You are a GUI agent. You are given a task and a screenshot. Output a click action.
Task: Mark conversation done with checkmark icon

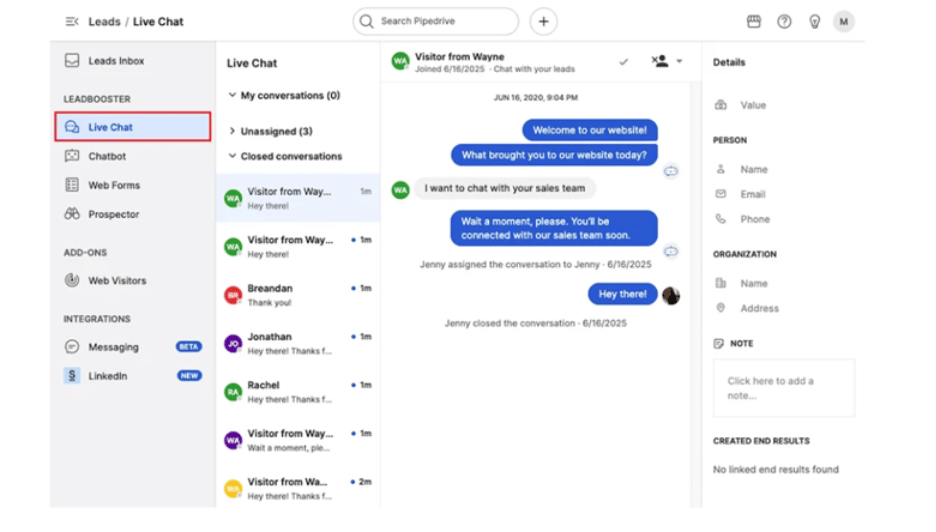tap(624, 61)
